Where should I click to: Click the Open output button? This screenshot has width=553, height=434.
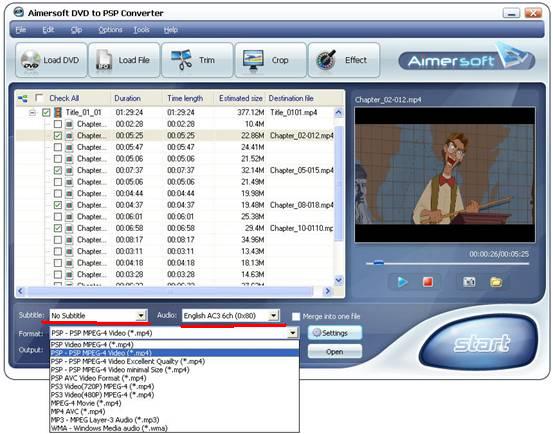click(335, 352)
